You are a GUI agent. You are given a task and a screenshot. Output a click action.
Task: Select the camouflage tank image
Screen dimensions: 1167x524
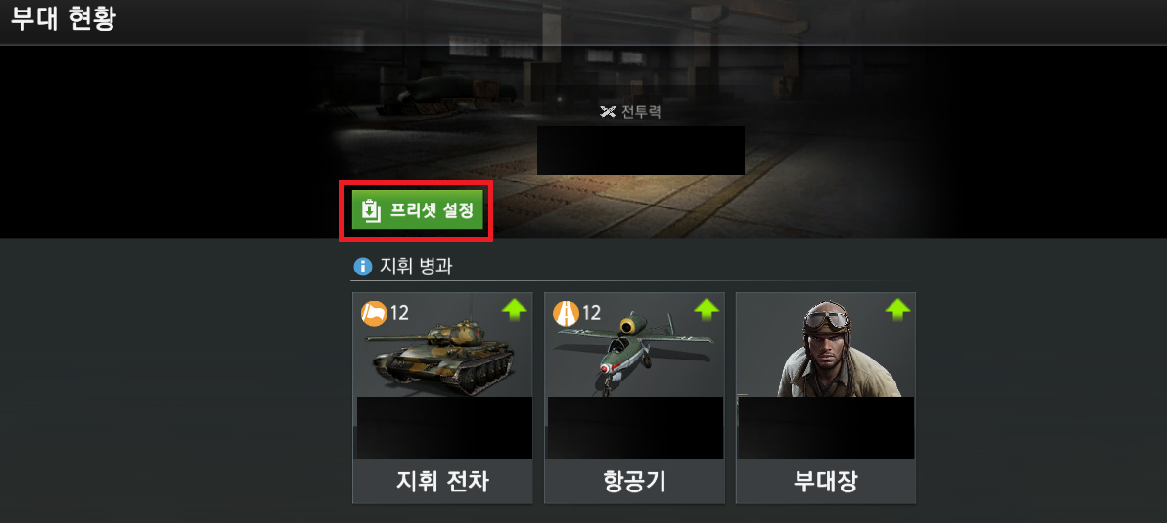pyautogui.click(x=438, y=357)
